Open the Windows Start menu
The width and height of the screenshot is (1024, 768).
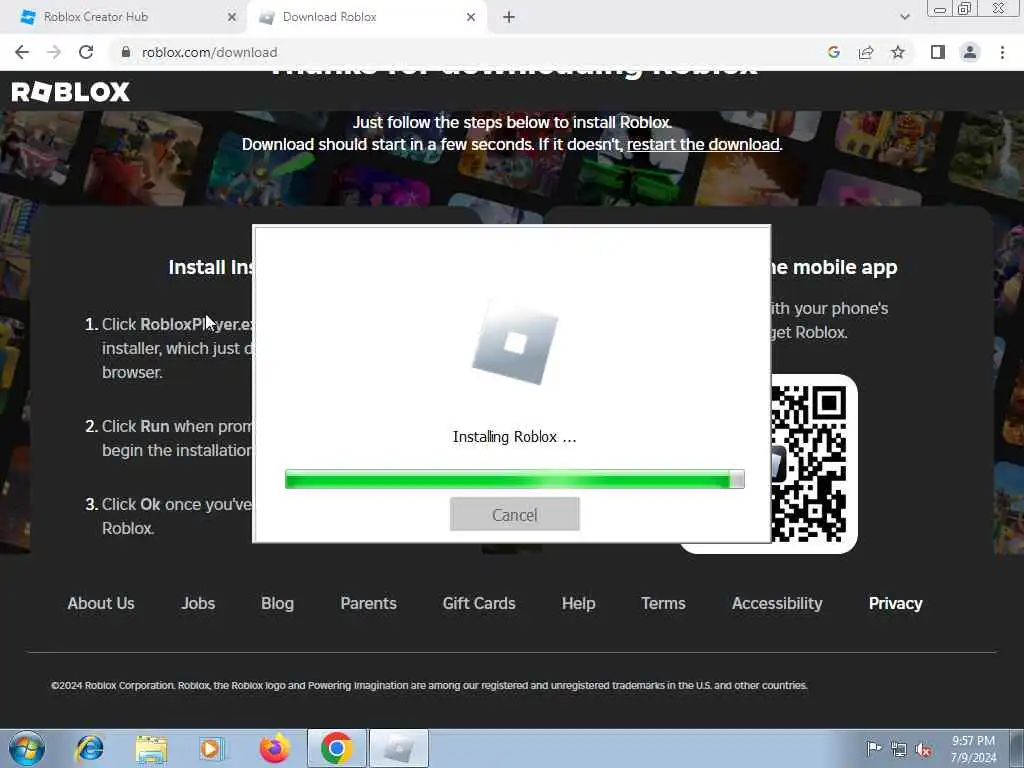coord(27,748)
